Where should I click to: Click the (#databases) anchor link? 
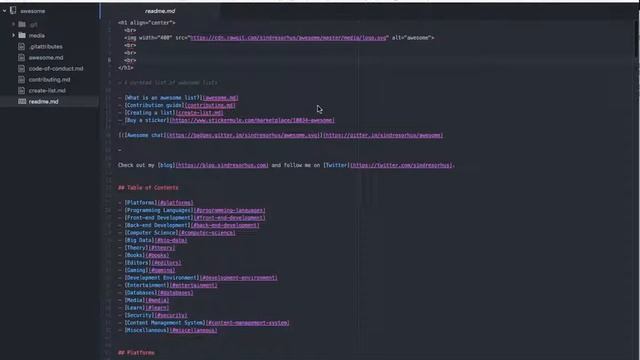(x=175, y=293)
